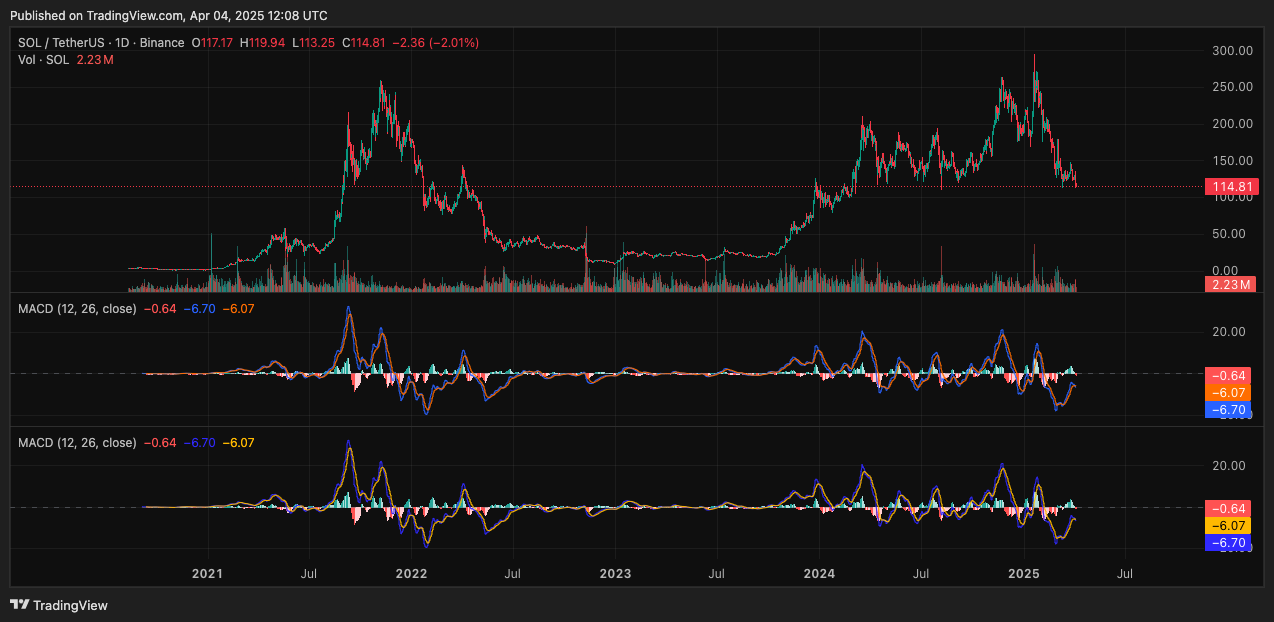1274x622 pixels.
Task: Click the 300.00 label on the price axis
Action: 1232,50
